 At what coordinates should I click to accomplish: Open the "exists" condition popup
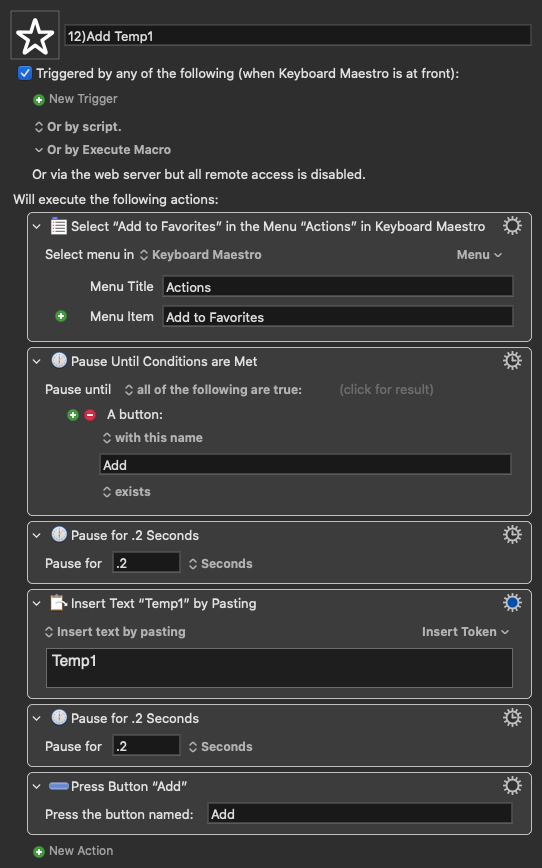coord(127,492)
